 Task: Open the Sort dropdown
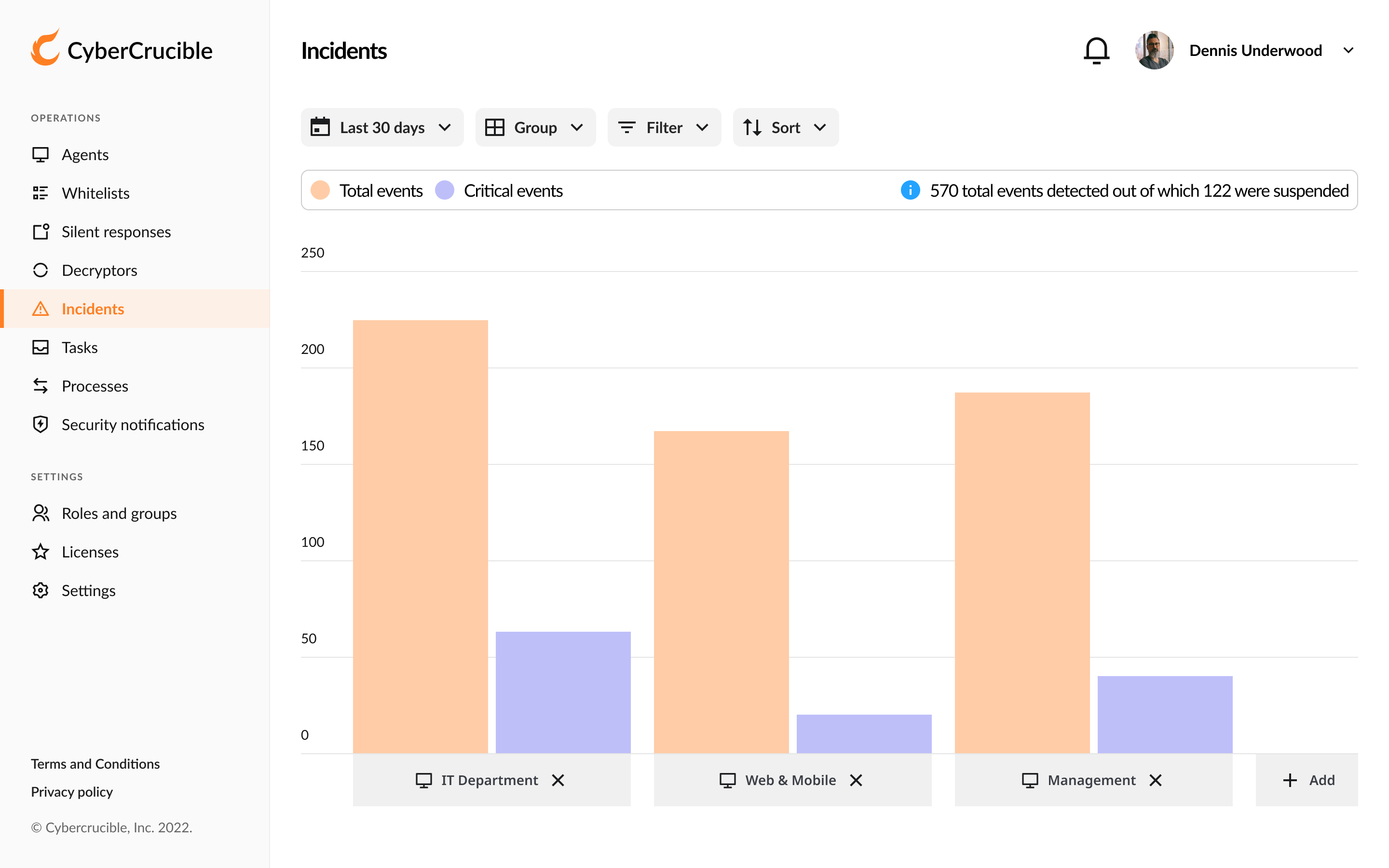pos(785,127)
